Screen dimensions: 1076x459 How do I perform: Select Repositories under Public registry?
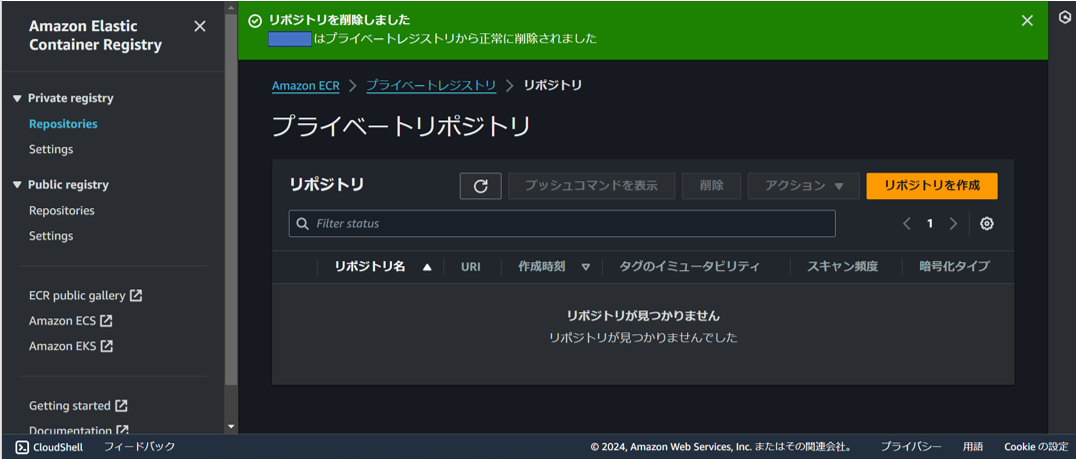click(x=62, y=211)
